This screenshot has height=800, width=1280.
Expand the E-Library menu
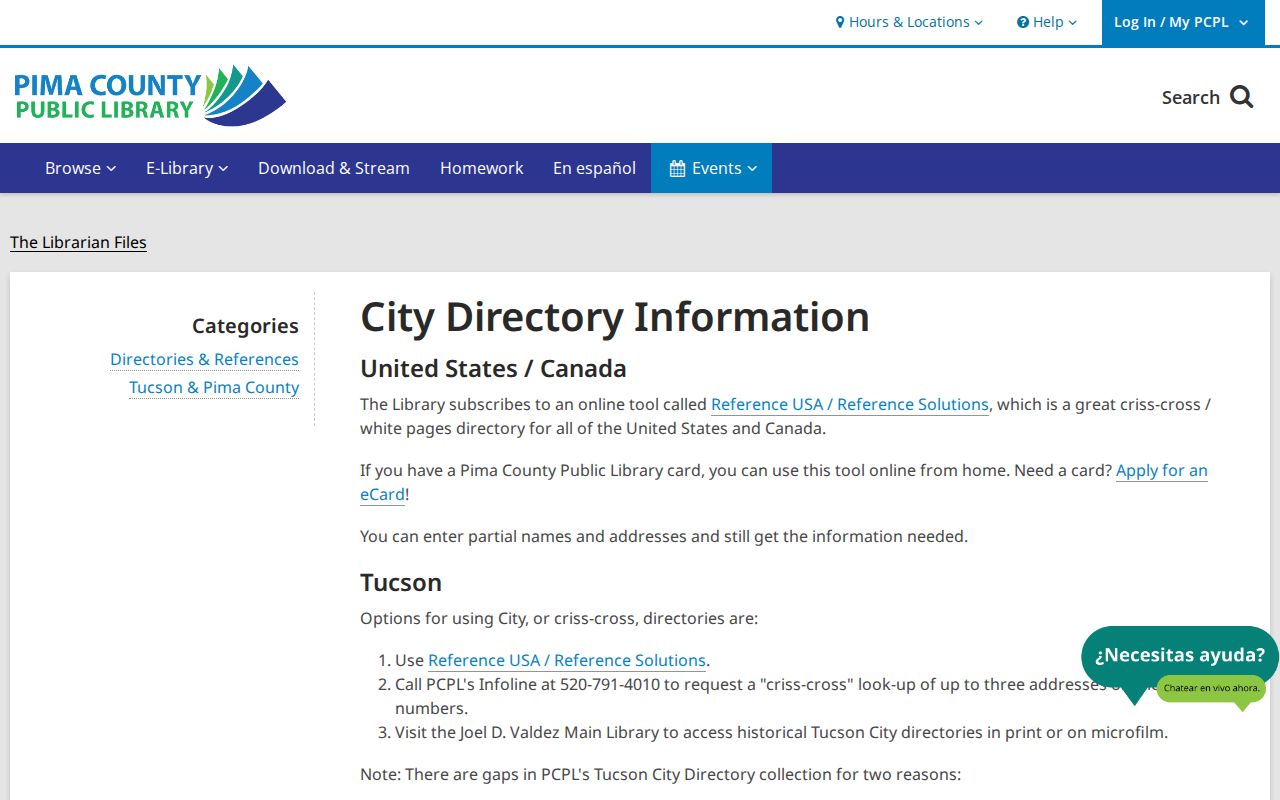(x=187, y=168)
